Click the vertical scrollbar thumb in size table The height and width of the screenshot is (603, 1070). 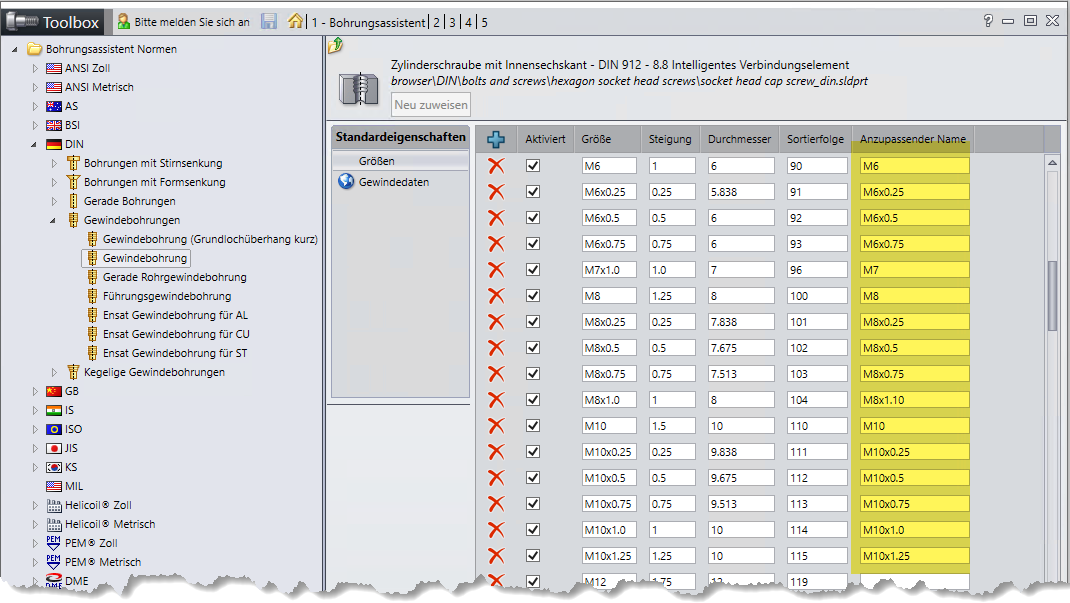[x=1052, y=295]
